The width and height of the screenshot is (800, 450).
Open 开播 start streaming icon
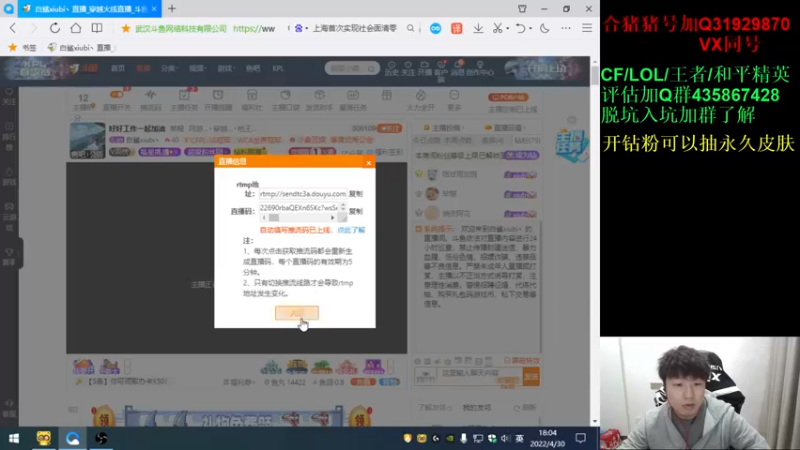pos(424,69)
